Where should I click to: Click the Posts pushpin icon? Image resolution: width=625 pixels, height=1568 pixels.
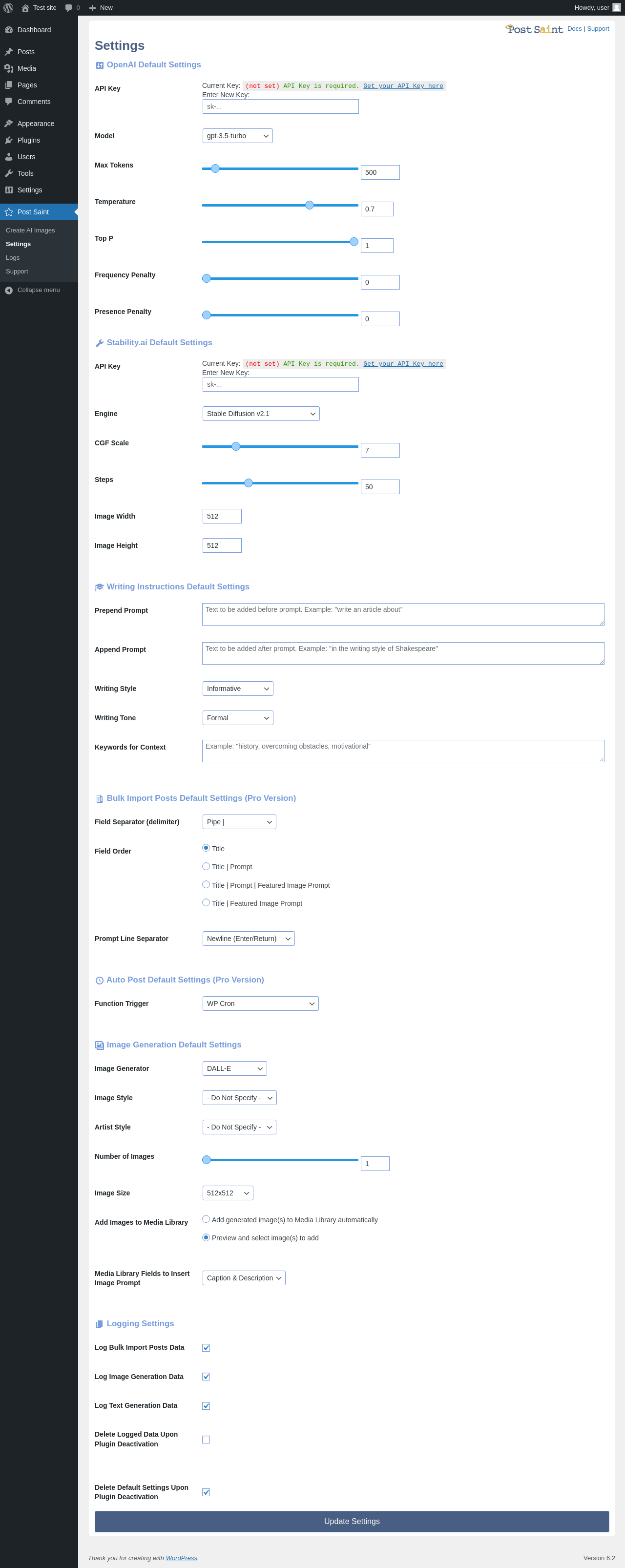(8, 52)
